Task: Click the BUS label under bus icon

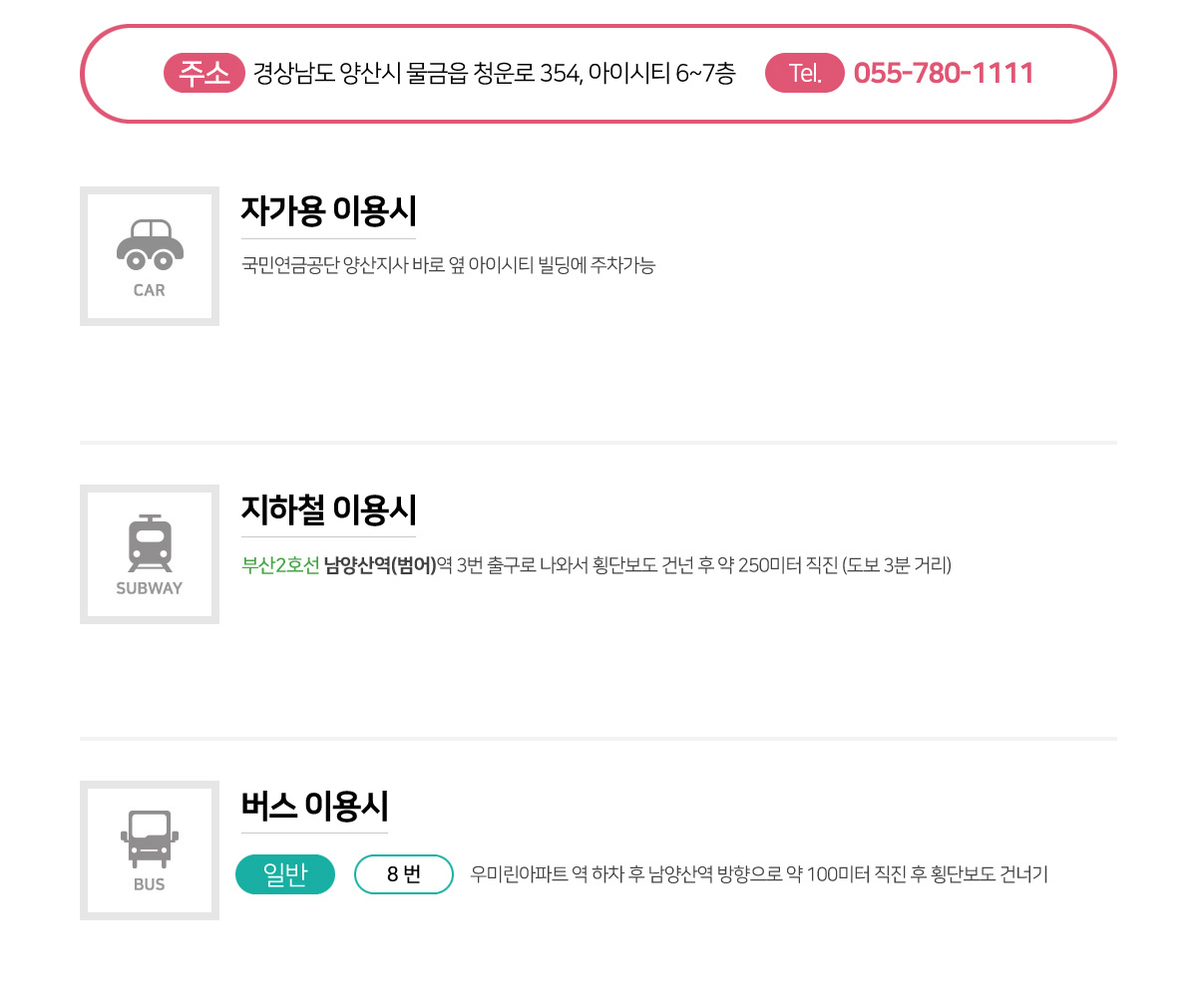Action: [x=150, y=884]
